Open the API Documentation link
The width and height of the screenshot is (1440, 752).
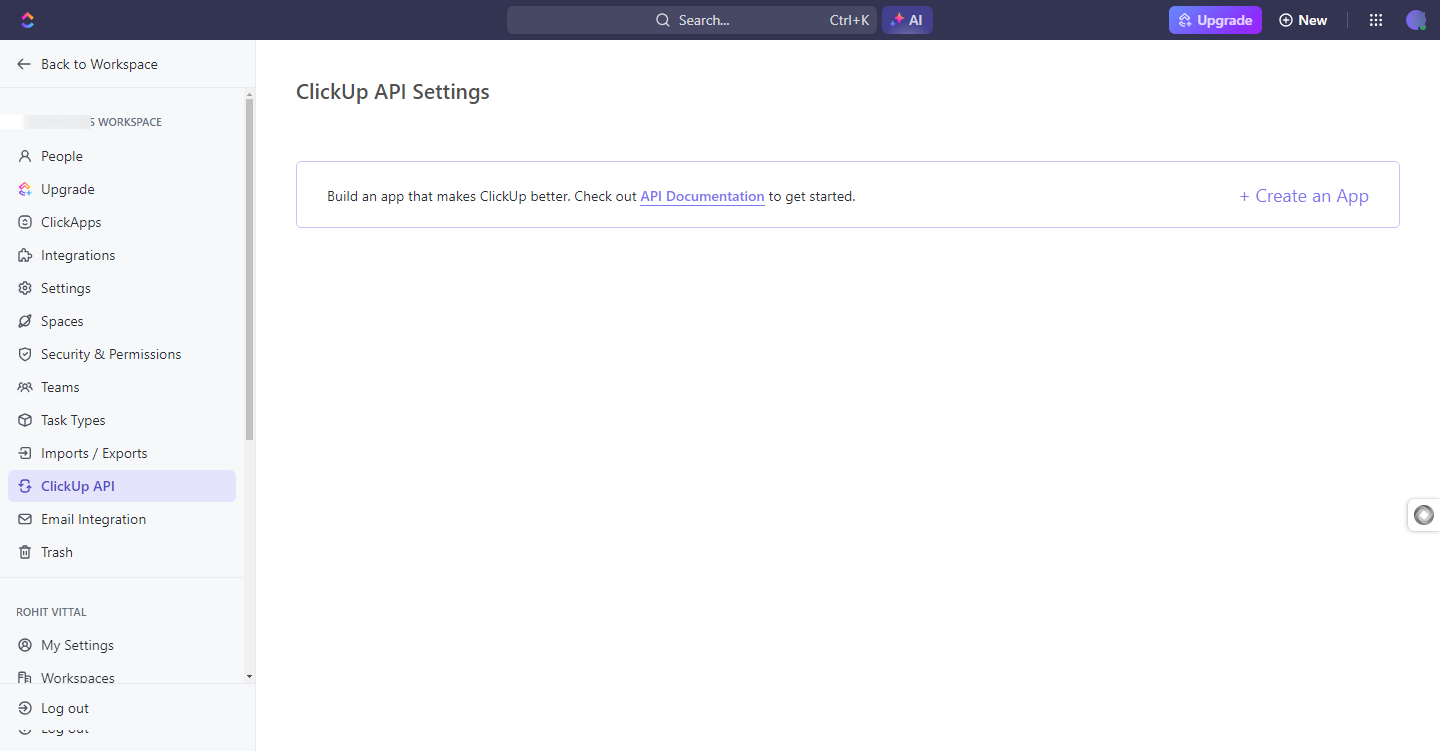[702, 197]
